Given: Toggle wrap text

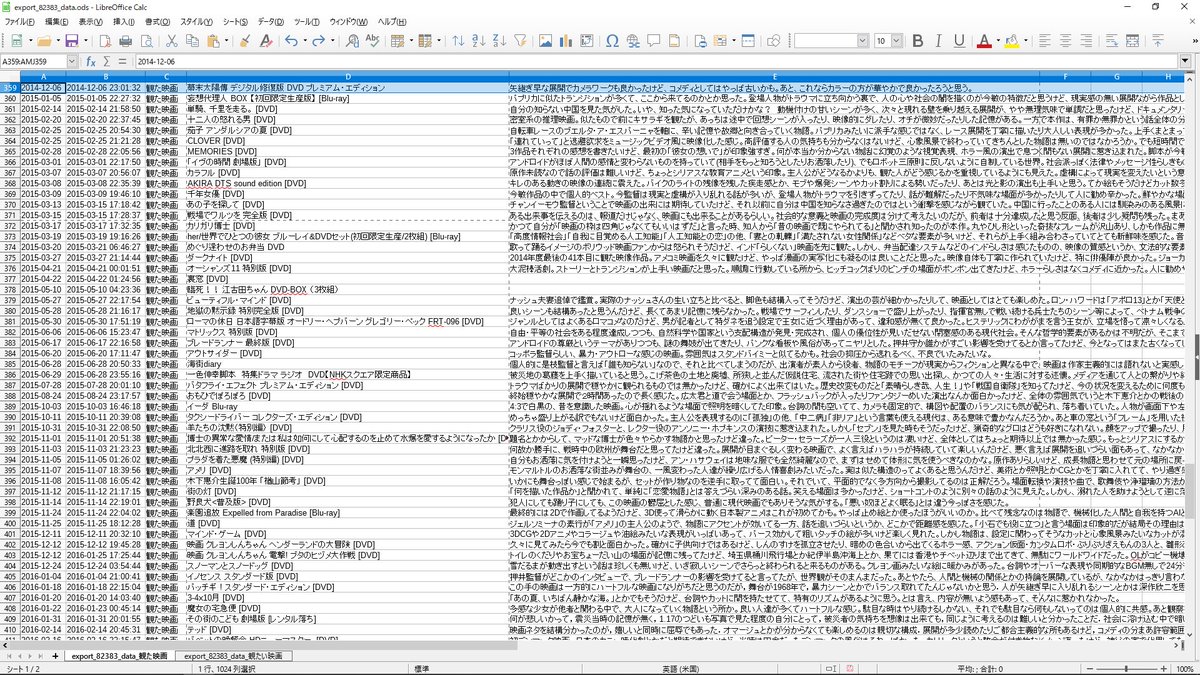Looking at the screenshot, I should pos(1111,41).
